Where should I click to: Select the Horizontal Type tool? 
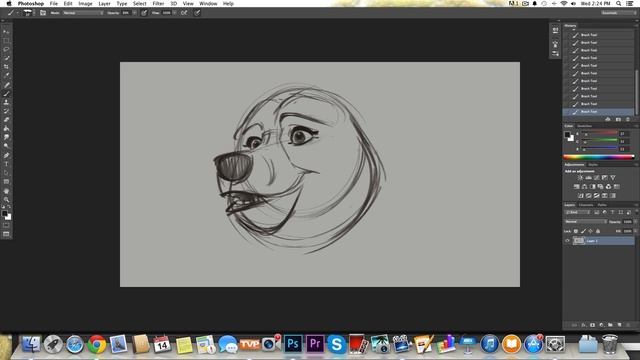tap(7, 164)
